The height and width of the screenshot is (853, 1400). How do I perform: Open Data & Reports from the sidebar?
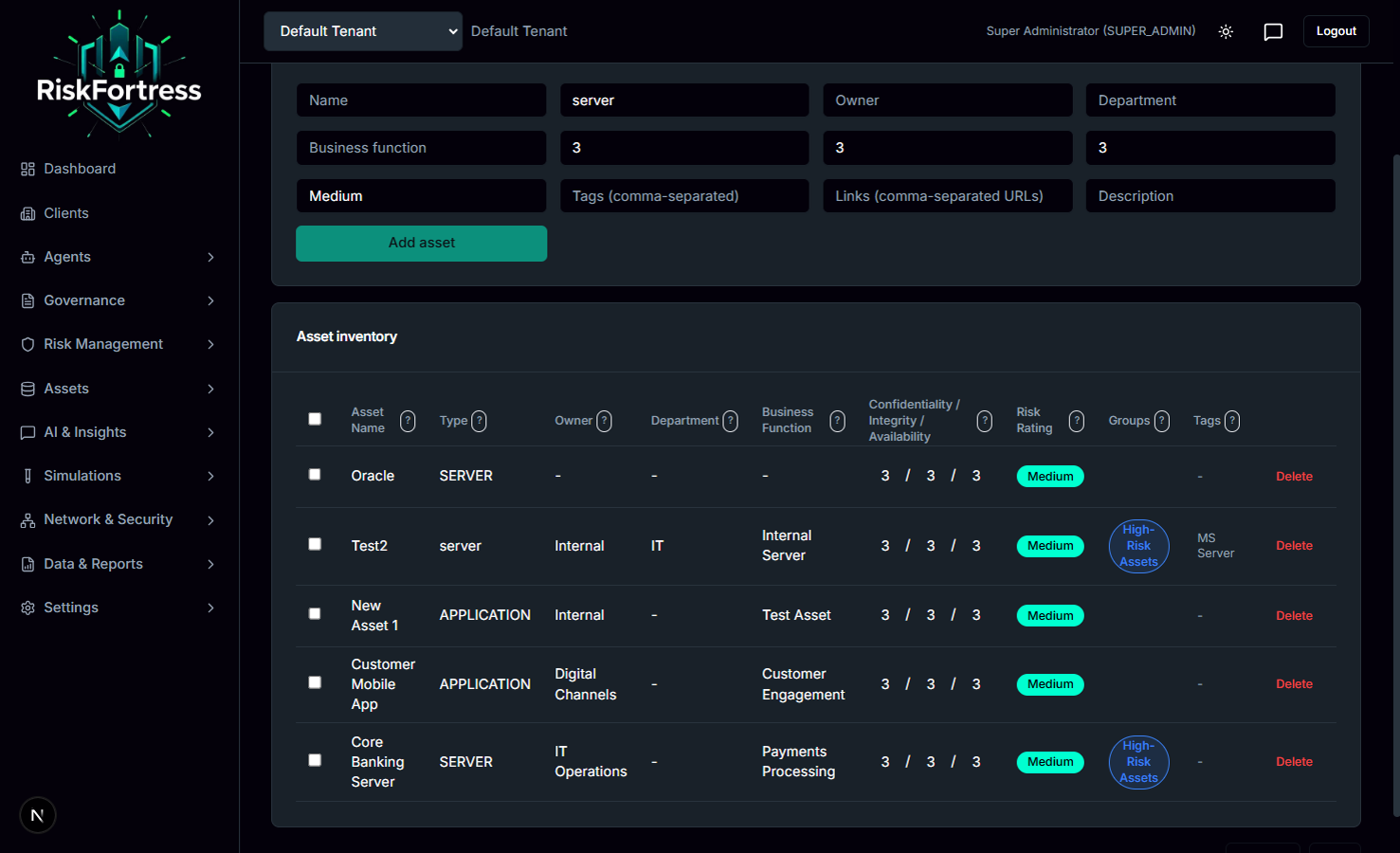[93, 563]
